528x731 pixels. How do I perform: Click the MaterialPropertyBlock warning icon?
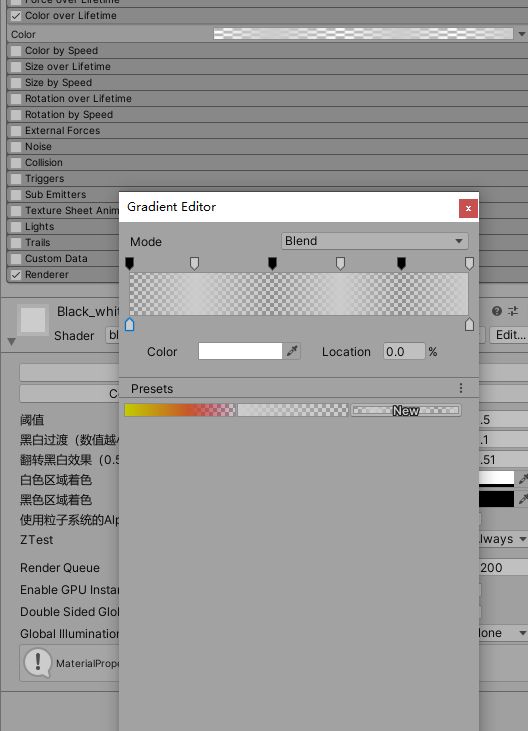[x=38, y=662]
